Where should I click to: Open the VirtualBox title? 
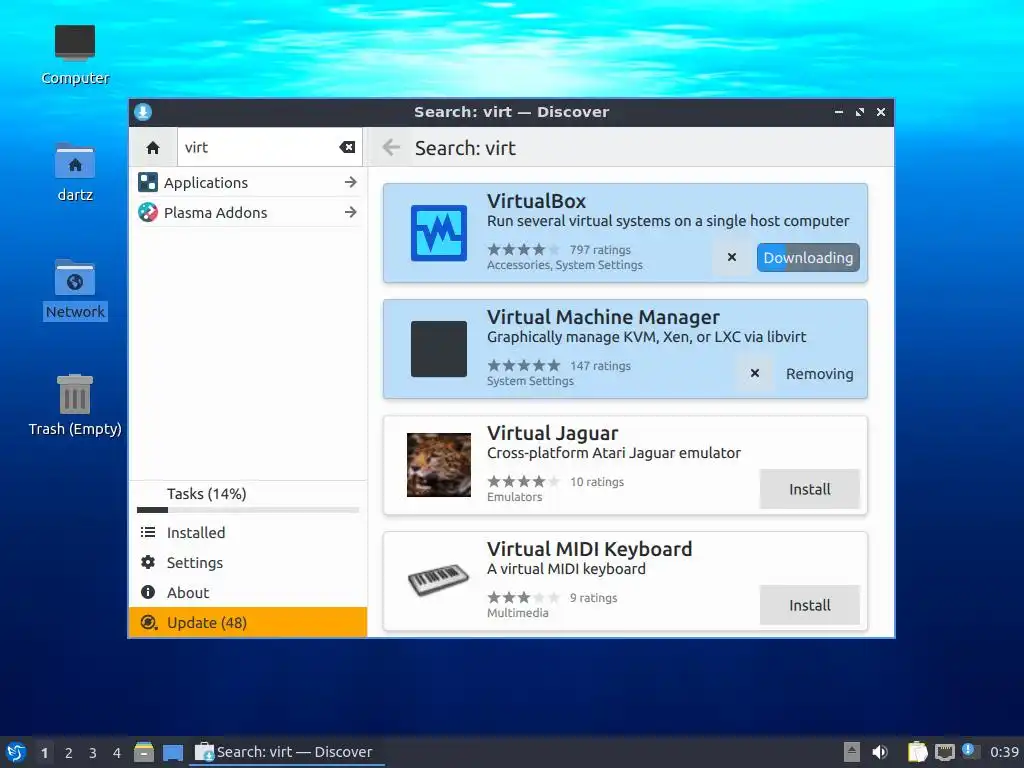coord(536,201)
